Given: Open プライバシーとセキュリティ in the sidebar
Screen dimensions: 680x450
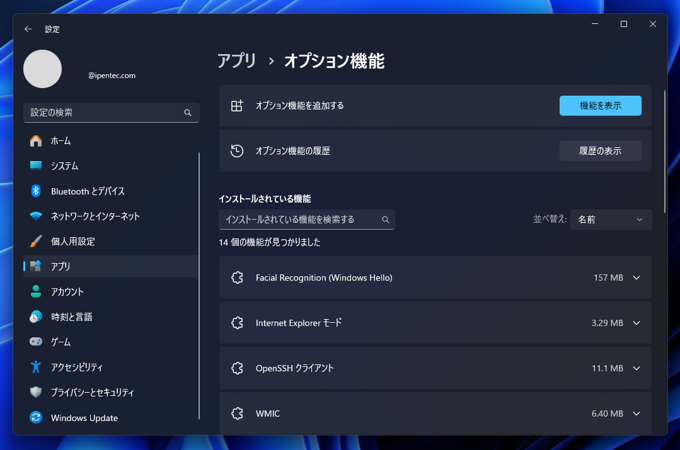Looking at the screenshot, I should coord(111,392).
